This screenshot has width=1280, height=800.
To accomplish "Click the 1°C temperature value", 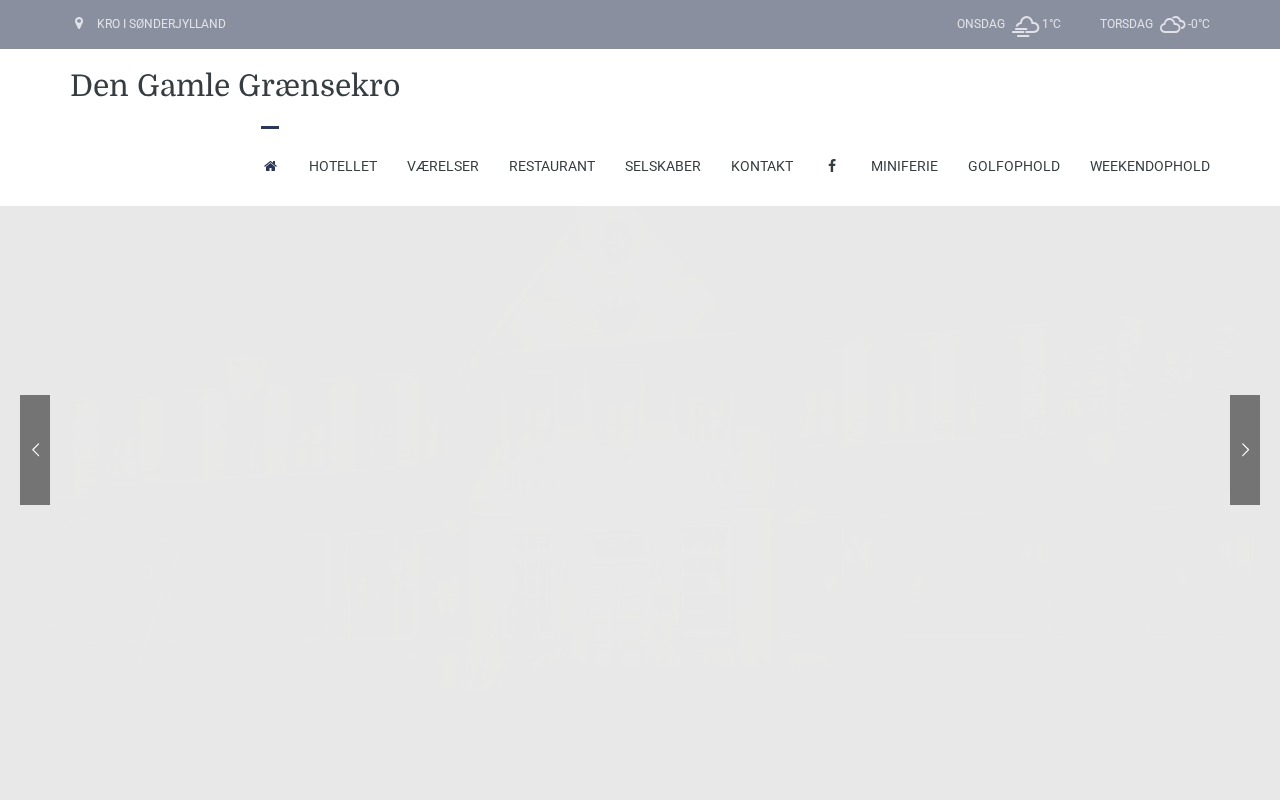I will tap(1051, 24).
